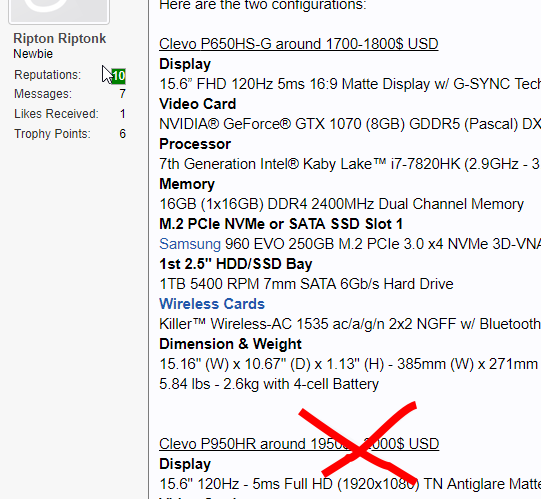Click the Clevo P950HR configuration heading
Image resolution: width=541 pixels, height=499 pixels.
point(299,444)
